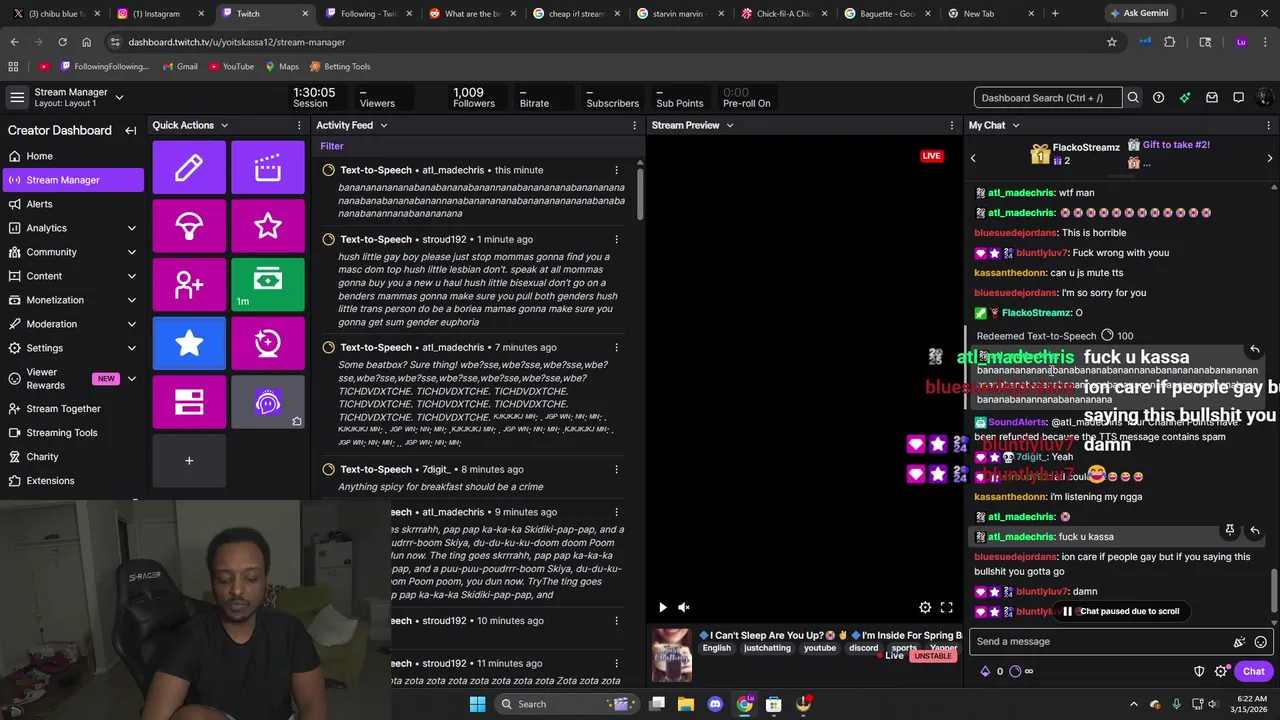Image resolution: width=1280 pixels, height=720 pixels.
Task: Click the green ad break 1m quick action
Action: pyautogui.click(x=267, y=285)
